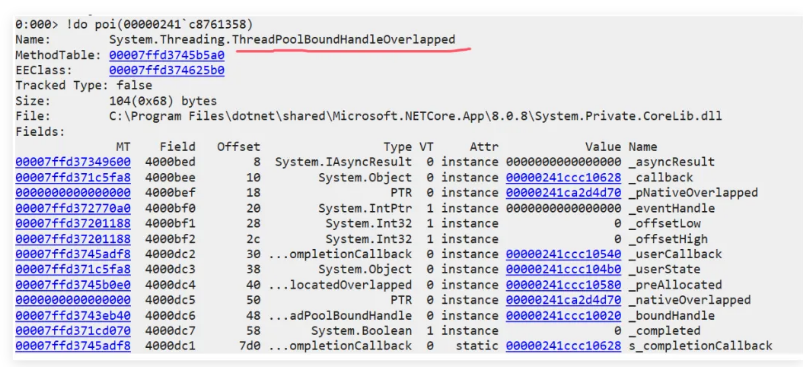Click the field name _offsetHigh
Screen dimensions: 803x367
point(668,239)
